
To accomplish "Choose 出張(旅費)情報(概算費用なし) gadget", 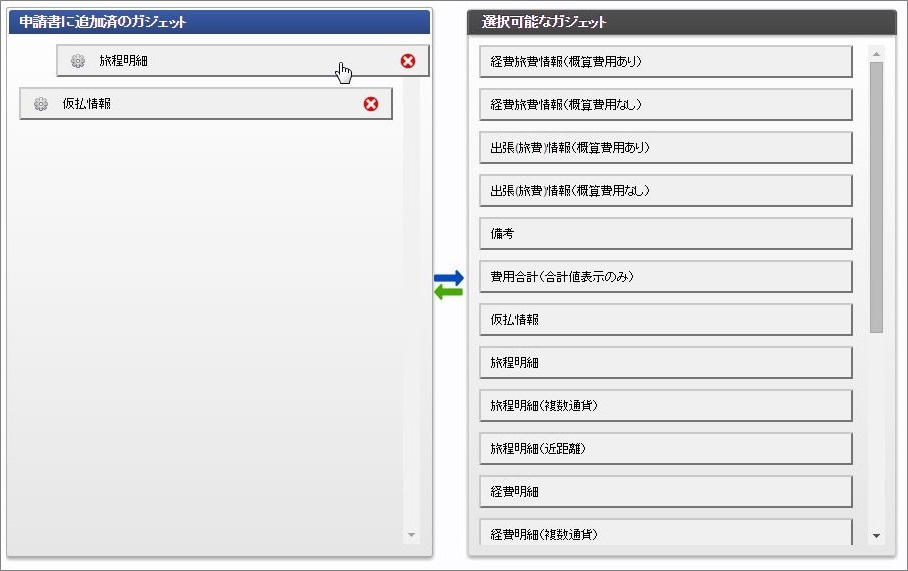I will pyautogui.click(x=666, y=191).
